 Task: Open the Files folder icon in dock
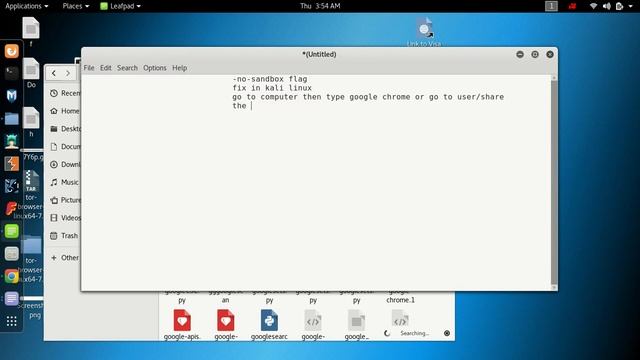point(11,119)
